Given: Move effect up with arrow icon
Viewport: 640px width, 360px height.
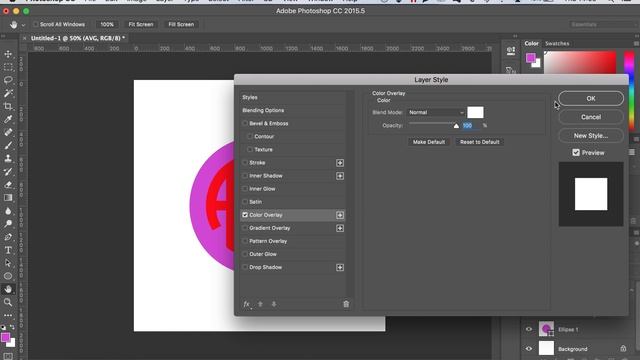Looking at the screenshot, I should click(260, 304).
